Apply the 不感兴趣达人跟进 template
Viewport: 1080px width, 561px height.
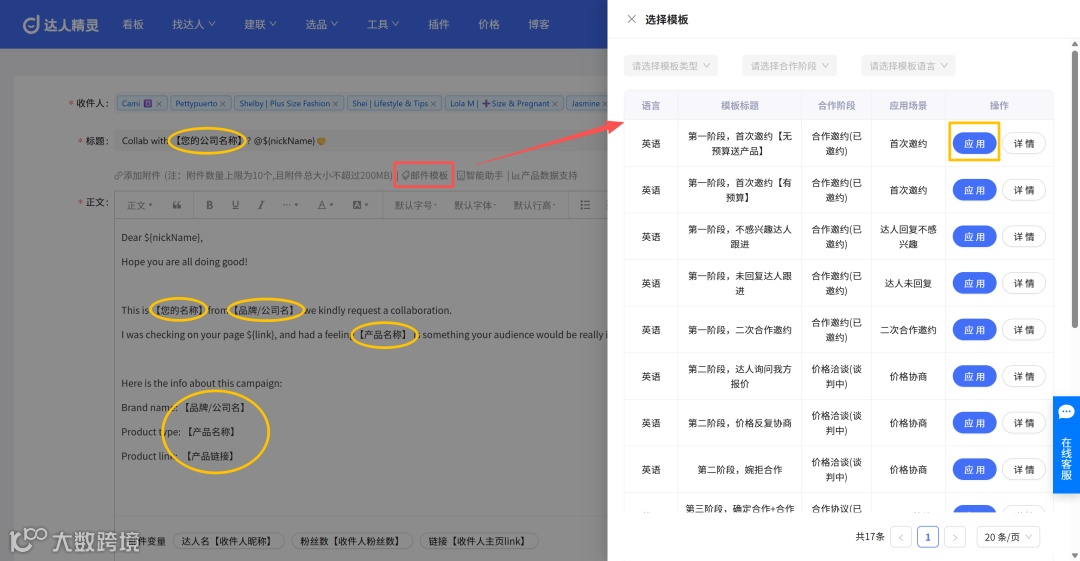click(974, 236)
